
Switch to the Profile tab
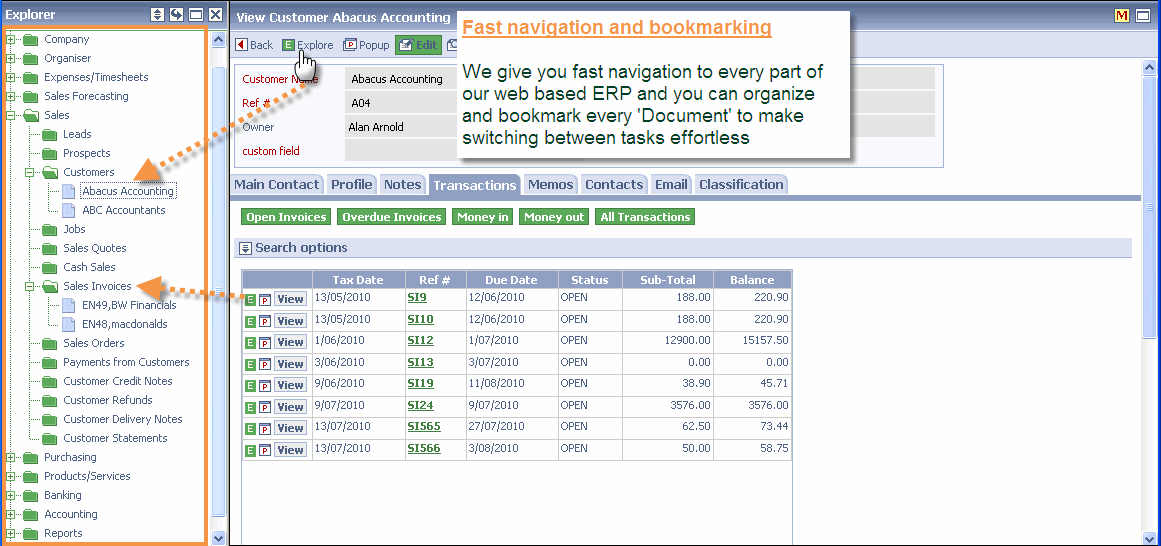click(x=352, y=184)
